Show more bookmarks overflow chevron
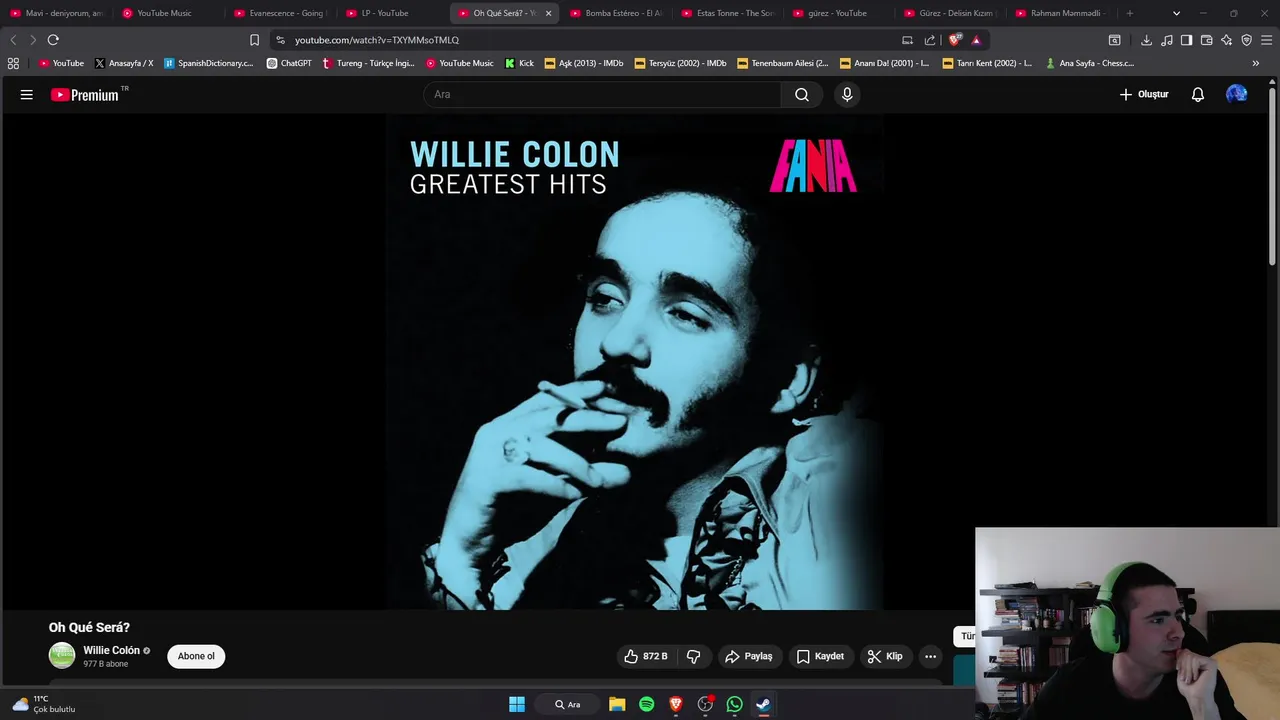 tap(1256, 63)
